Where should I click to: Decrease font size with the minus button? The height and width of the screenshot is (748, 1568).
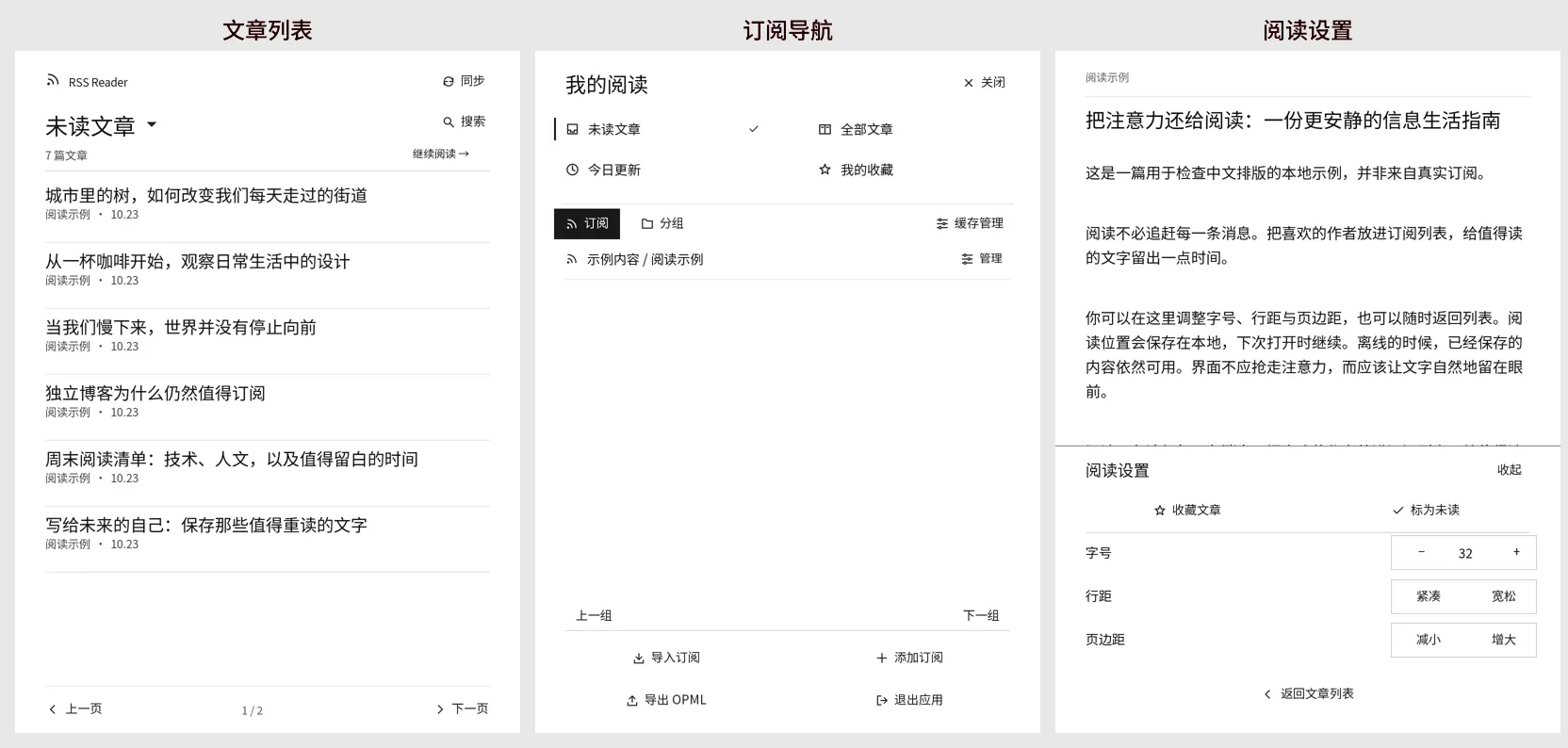click(x=1421, y=553)
